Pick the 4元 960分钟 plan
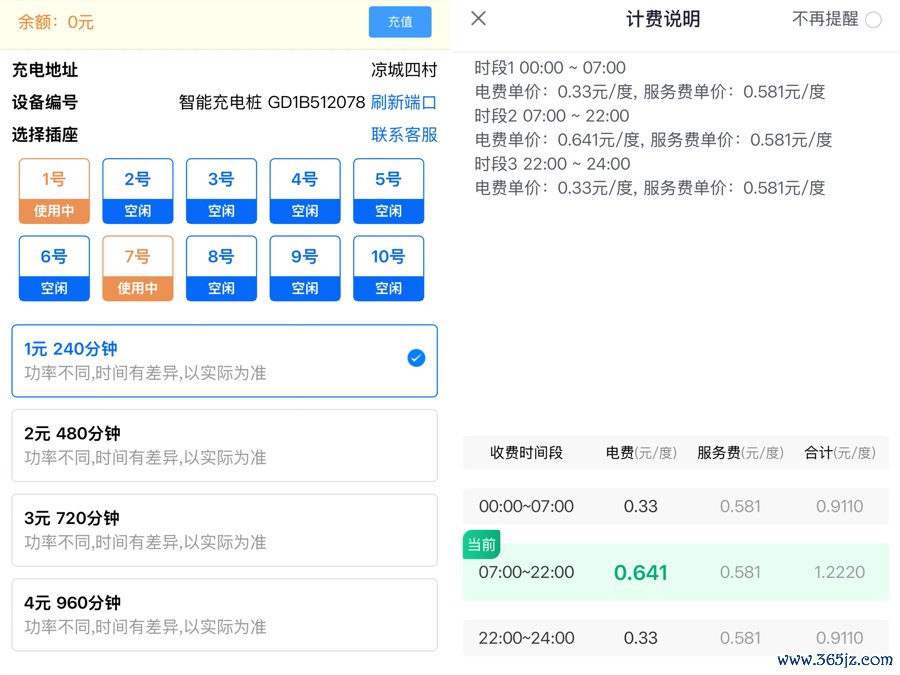This screenshot has width=900, height=675. click(224, 615)
